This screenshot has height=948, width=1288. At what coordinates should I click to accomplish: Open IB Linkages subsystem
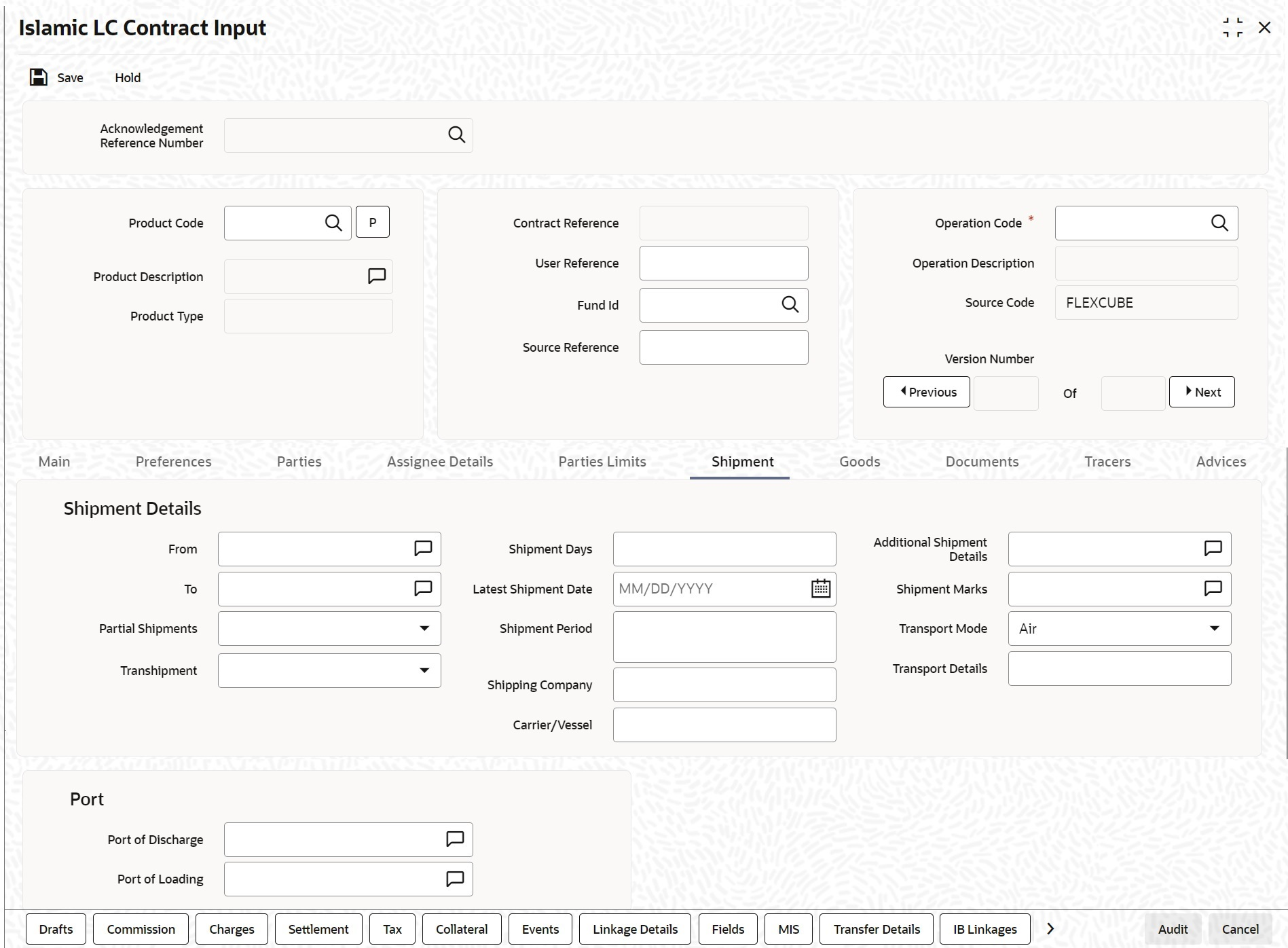(985, 929)
